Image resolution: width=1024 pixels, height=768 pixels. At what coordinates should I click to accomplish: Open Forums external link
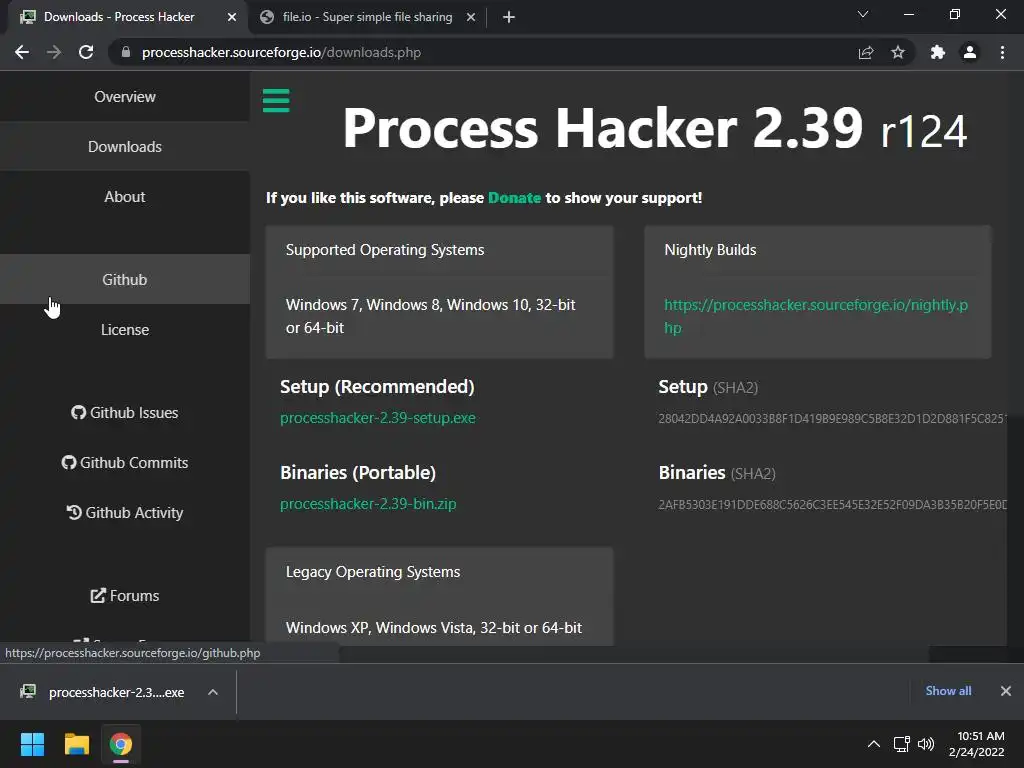tap(125, 596)
